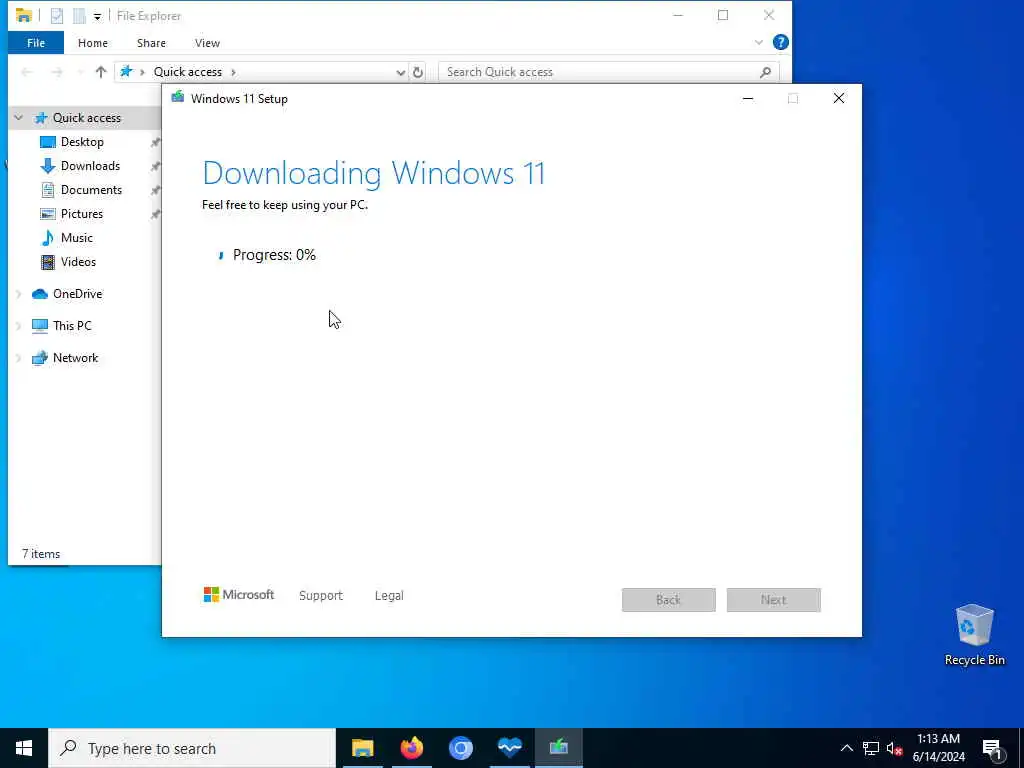Expand the This PC tree node
Screen dimensions: 1024x768
pos(19,326)
